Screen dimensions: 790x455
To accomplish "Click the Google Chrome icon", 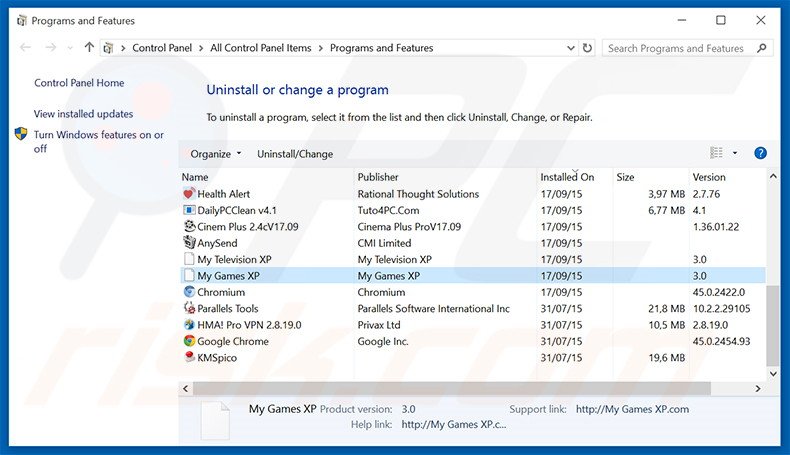I will tap(189, 341).
